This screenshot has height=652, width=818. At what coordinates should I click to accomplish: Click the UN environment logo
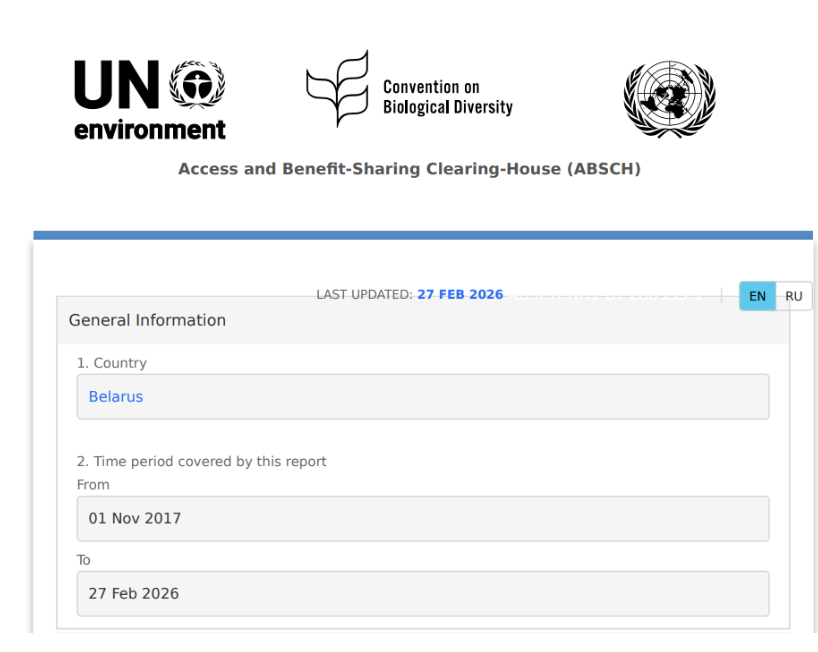(x=150, y=100)
